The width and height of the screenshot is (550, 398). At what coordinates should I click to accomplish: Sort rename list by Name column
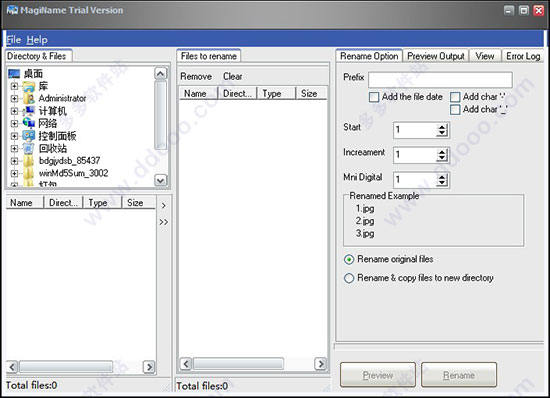pos(199,94)
